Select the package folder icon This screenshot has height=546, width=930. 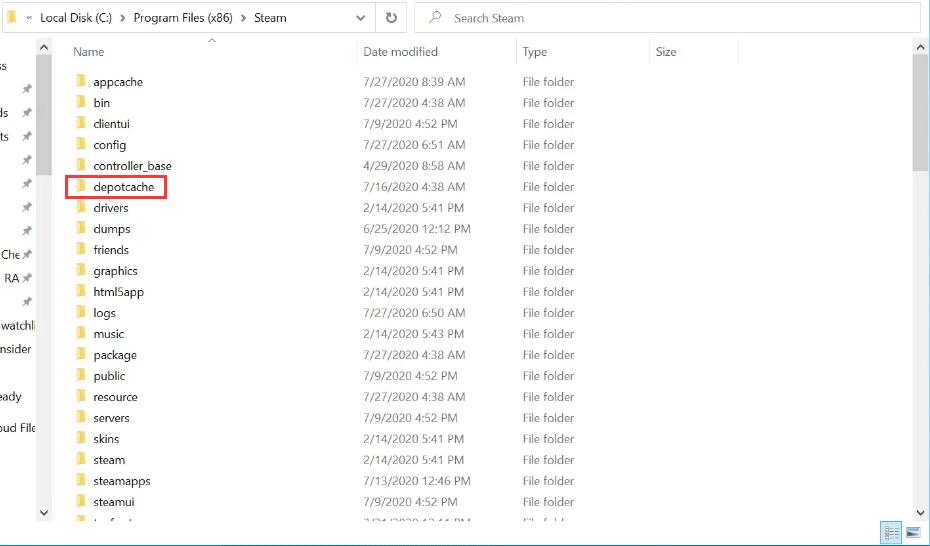81,355
